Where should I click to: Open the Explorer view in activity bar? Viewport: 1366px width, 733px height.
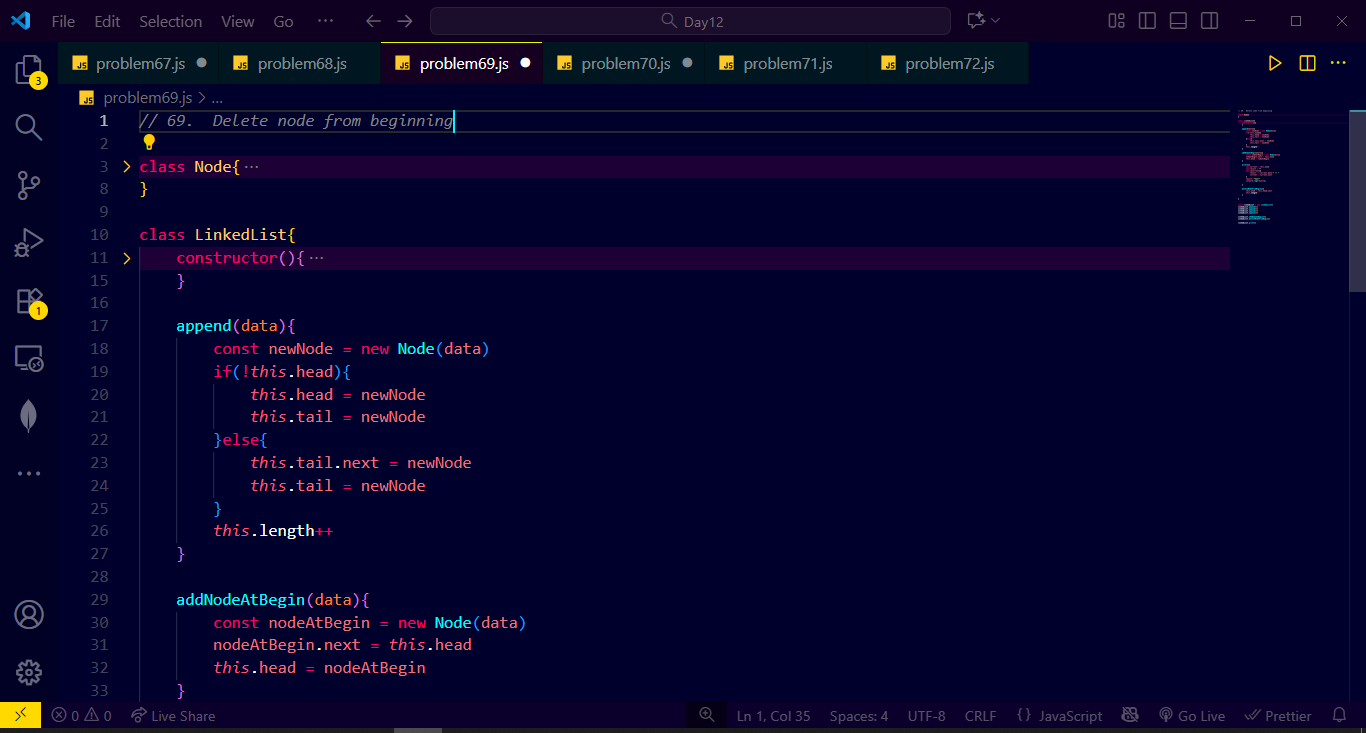(x=29, y=70)
